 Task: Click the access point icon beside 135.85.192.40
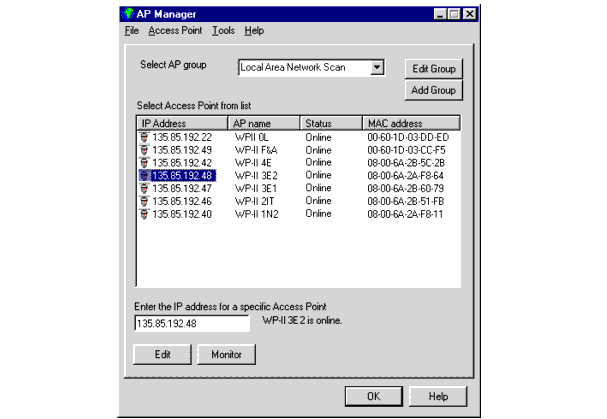tap(144, 214)
